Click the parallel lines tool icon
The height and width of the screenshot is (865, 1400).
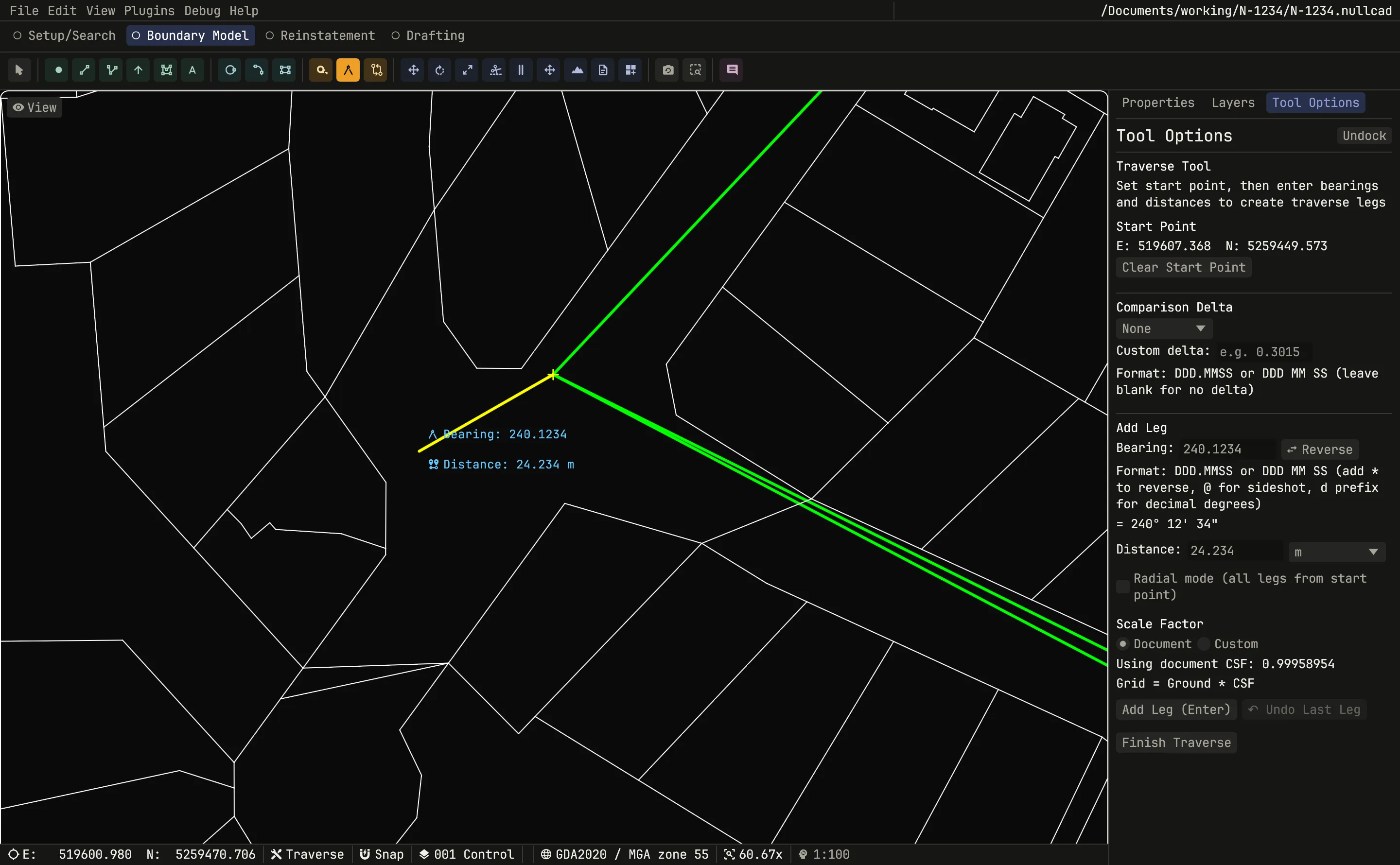coord(521,70)
